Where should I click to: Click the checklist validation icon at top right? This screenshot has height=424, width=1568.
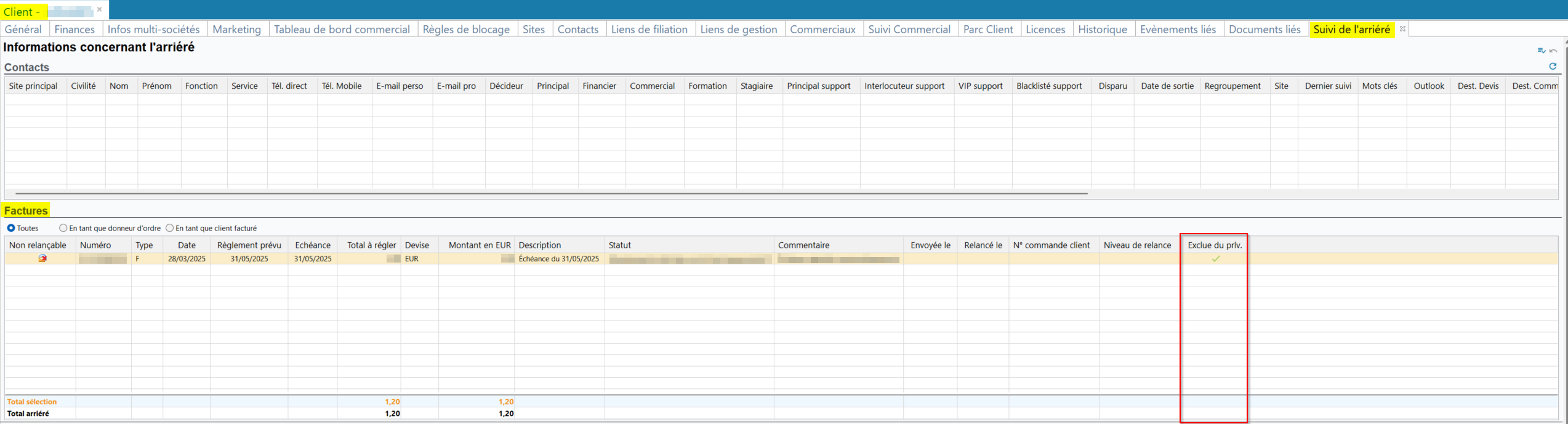point(1541,51)
